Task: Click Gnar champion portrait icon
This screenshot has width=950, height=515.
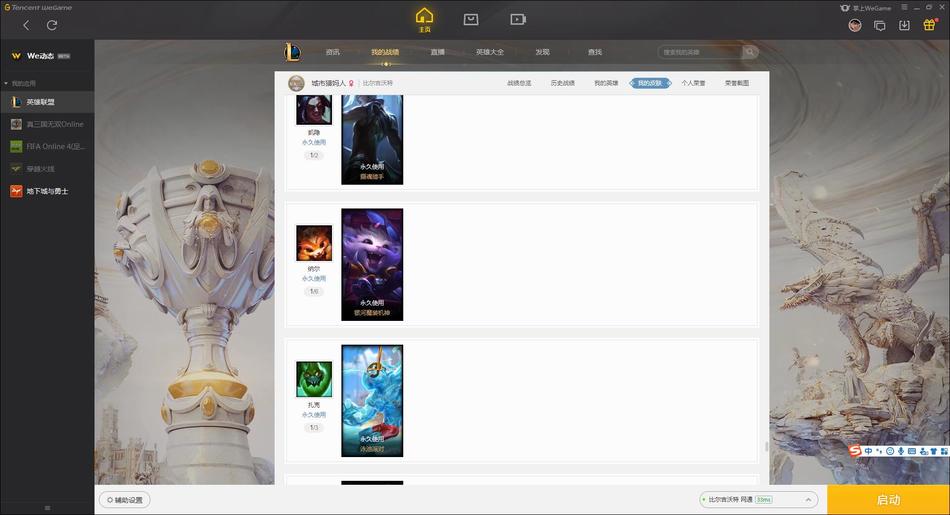Action: [x=314, y=243]
